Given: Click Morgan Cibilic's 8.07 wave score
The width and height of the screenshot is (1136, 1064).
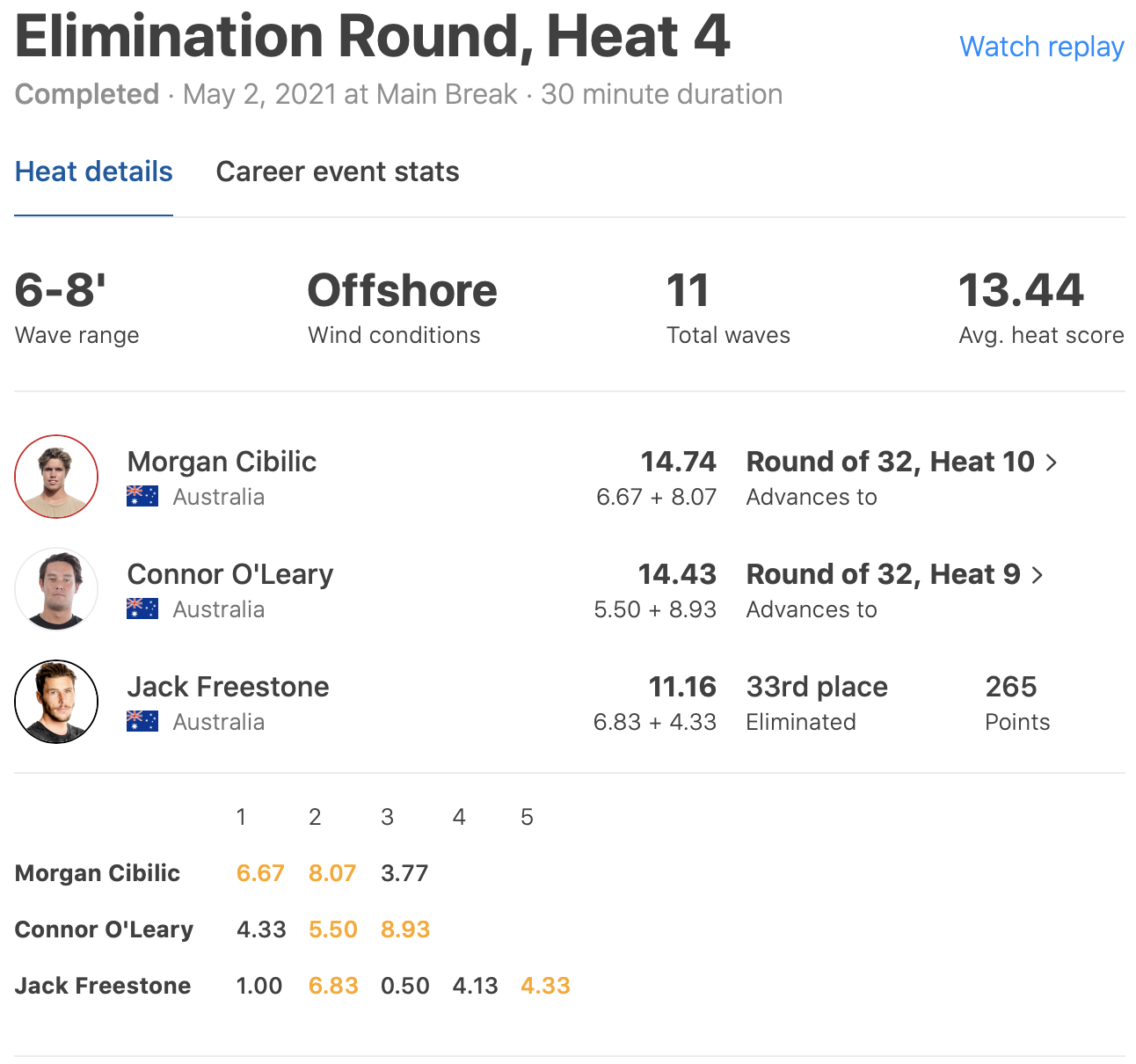Looking at the screenshot, I should 332,873.
